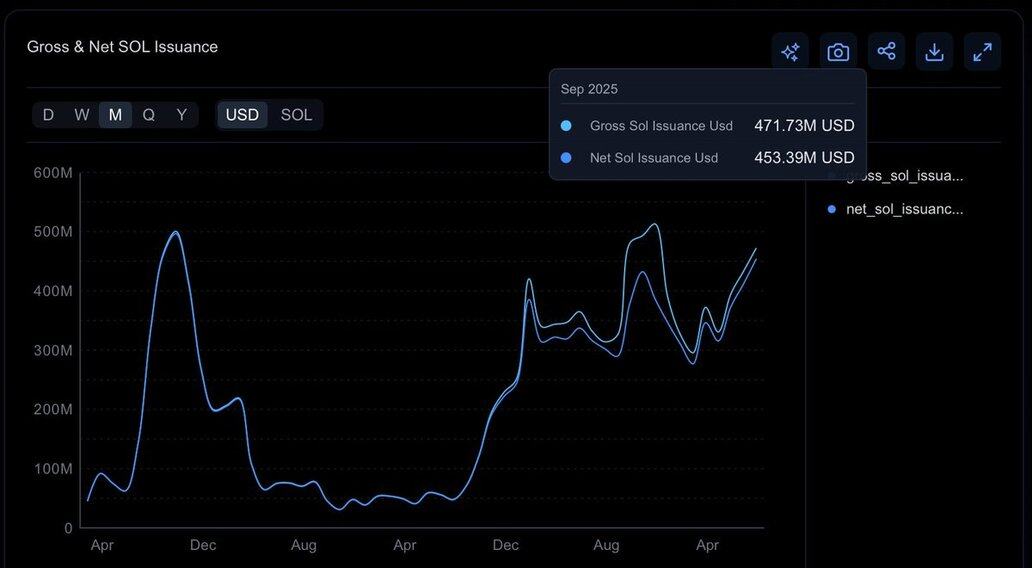Toggle the net_sol_issuance legend series
The width and height of the screenshot is (1032, 568).
point(904,209)
